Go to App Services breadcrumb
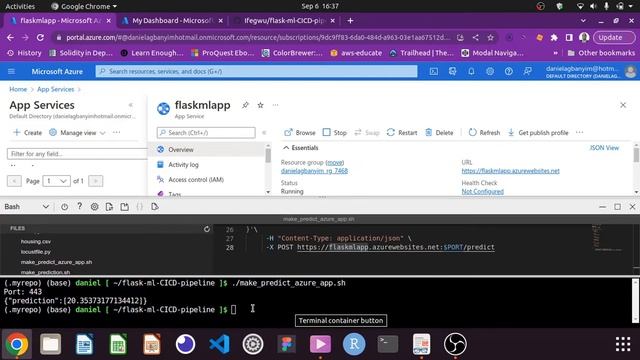Image resolution: width=640 pixels, height=360 pixels. point(56,89)
